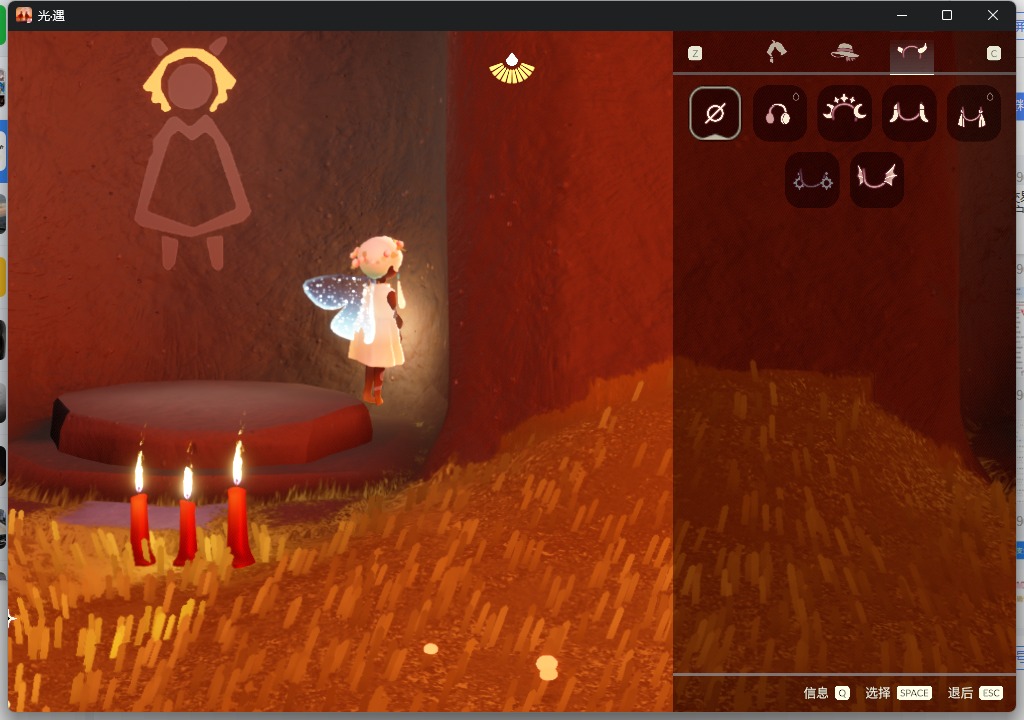The width and height of the screenshot is (1024, 720).
Task: Equip the white horns headband
Action: click(x=909, y=113)
